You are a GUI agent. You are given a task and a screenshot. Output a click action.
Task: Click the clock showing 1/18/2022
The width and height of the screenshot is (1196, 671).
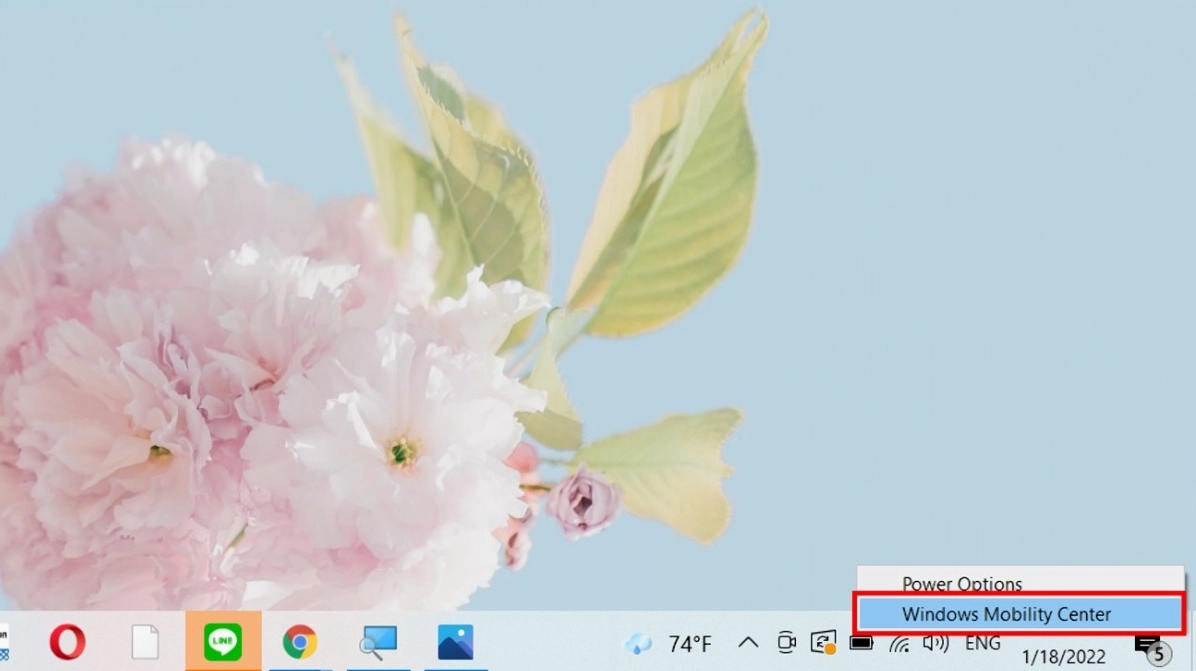pos(1063,655)
